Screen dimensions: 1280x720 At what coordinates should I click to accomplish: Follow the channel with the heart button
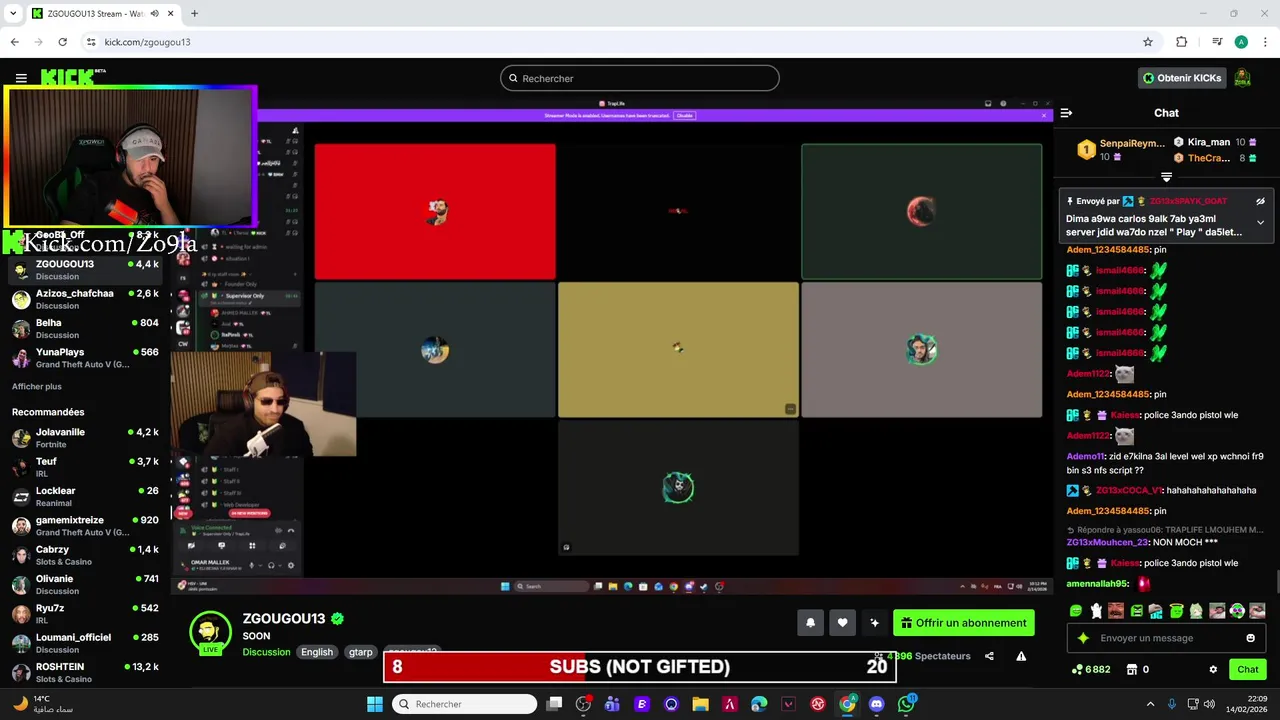point(842,623)
